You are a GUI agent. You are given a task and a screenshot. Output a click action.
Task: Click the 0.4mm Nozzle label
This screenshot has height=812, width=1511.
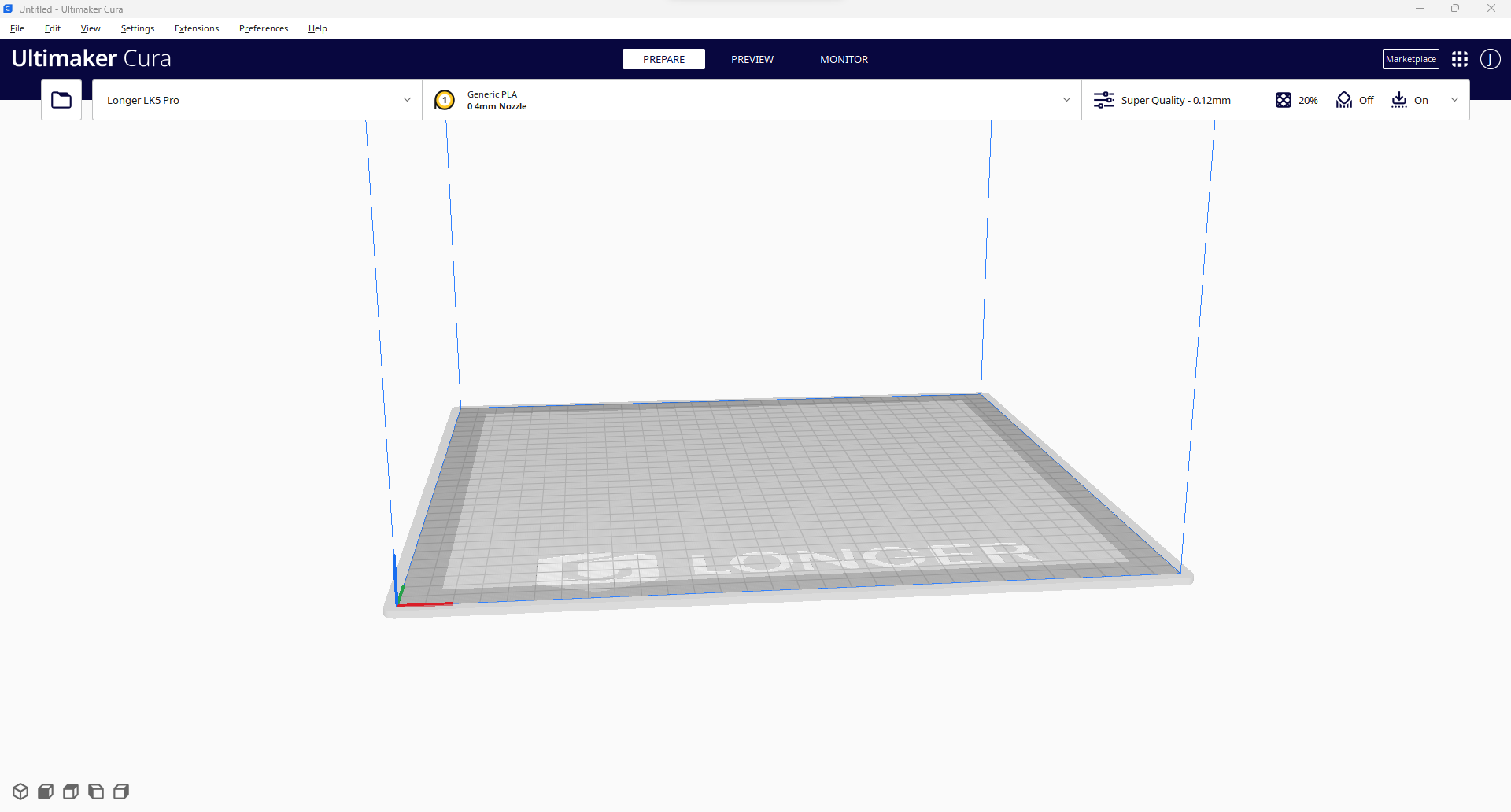click(497, 106)
